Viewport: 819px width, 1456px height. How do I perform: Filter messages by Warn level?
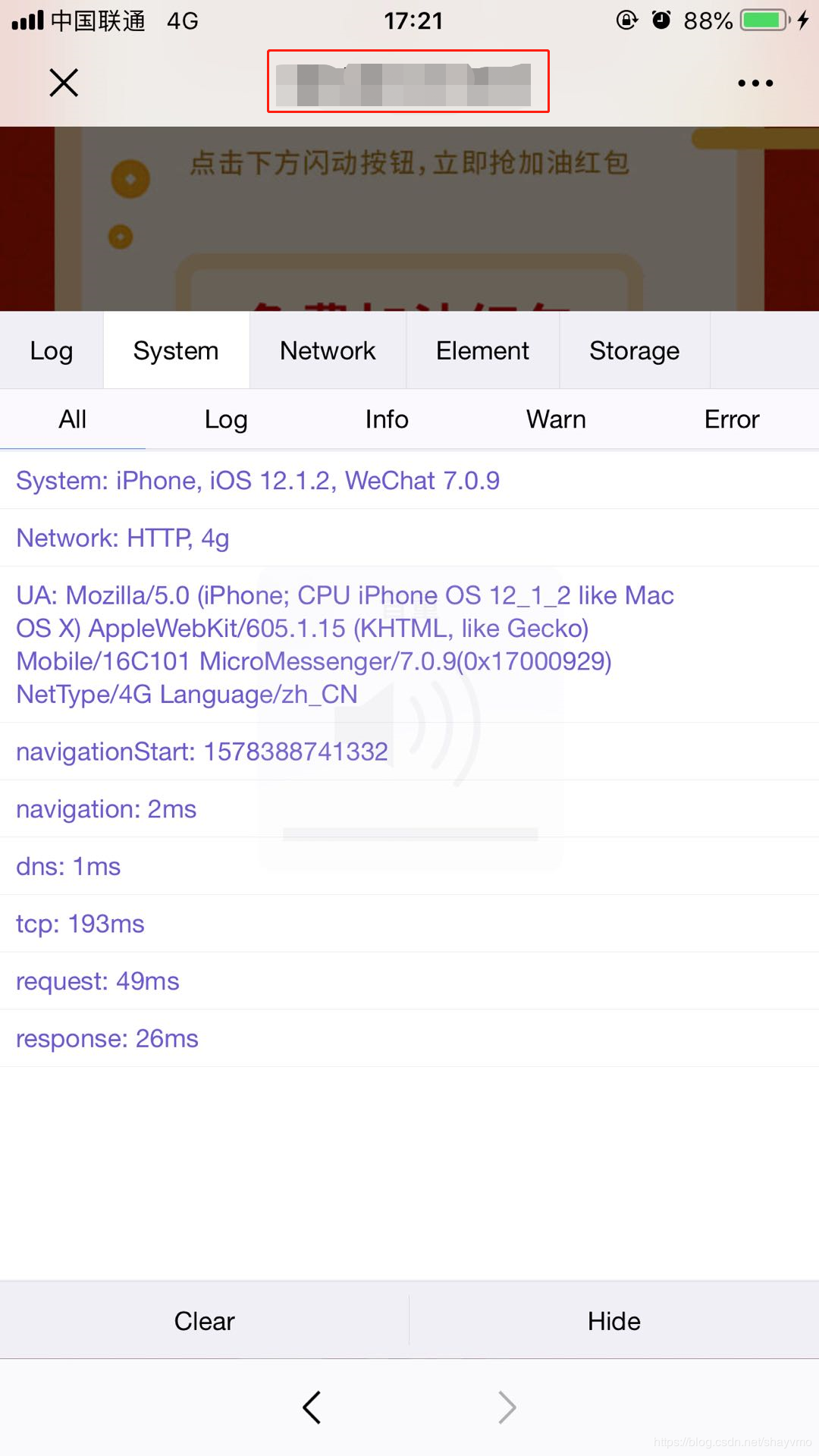(556, 419)
